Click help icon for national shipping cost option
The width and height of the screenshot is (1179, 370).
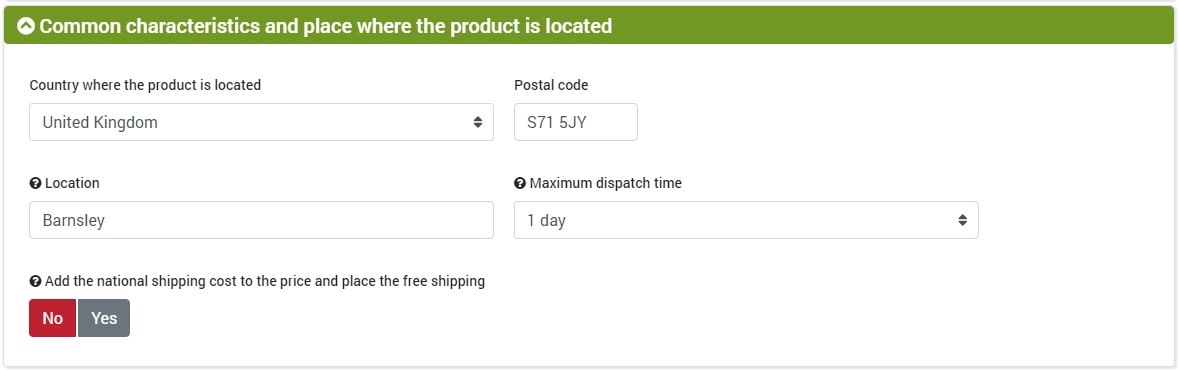(35, 281)
